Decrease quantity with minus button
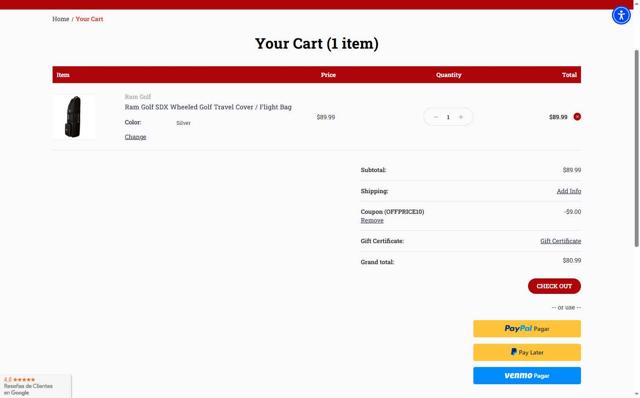640x398 pixels. point(436,117)
